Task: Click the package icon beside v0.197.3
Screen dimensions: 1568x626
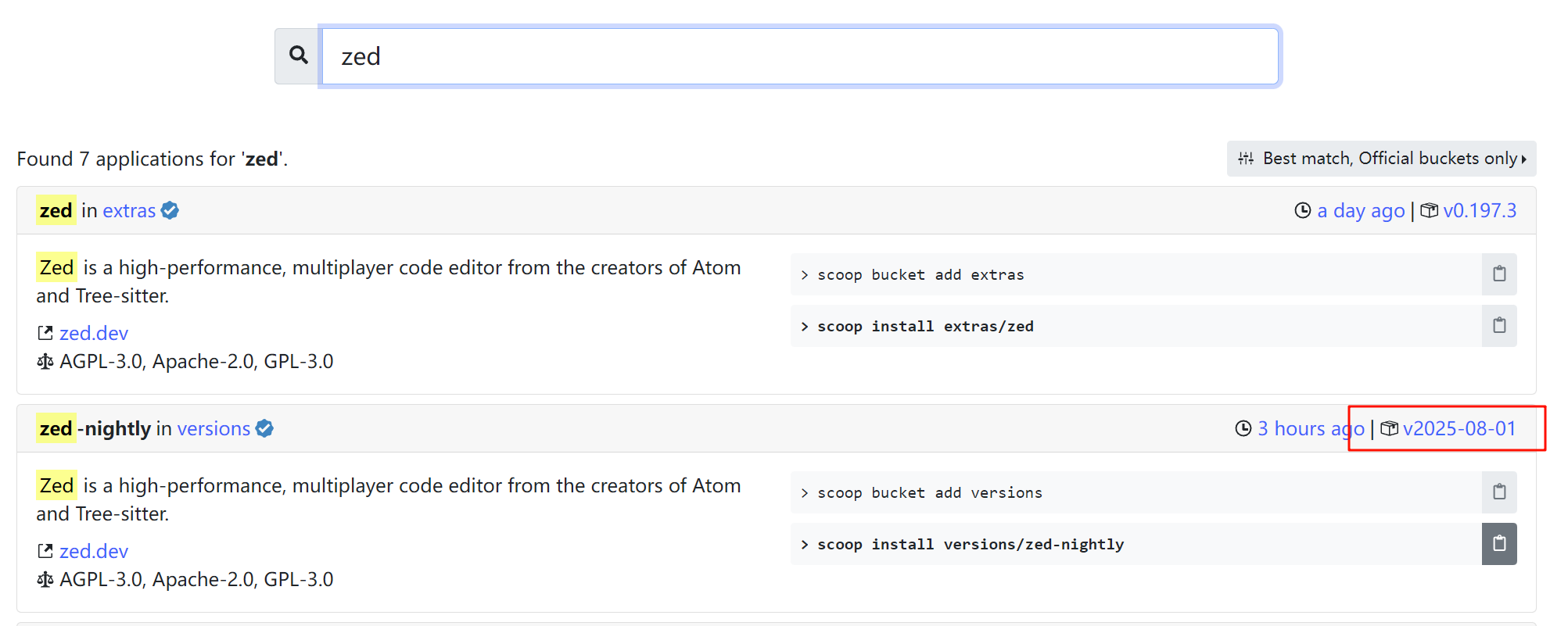Action: tap(1429, 211)
